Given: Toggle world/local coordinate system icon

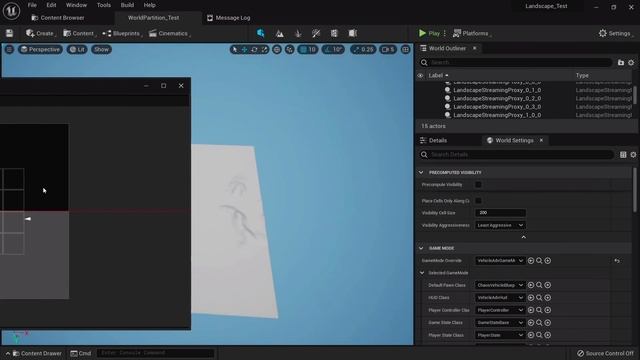Looking at the screenshot, I should point(277,49).
